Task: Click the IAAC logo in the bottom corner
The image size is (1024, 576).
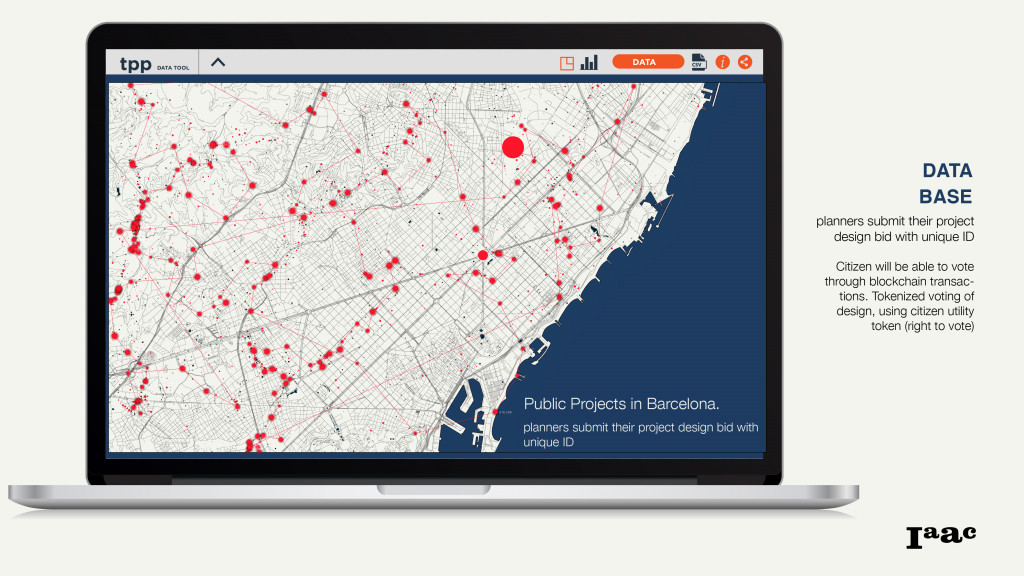Action: (940, 536)
